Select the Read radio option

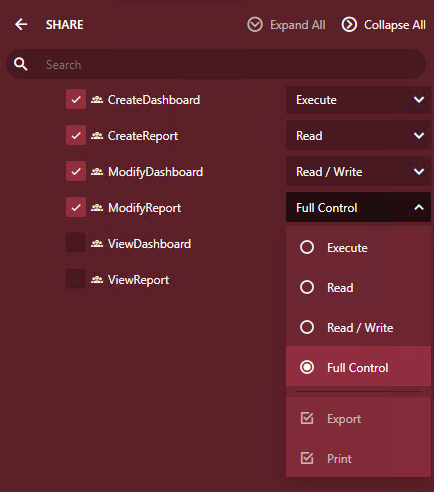[307, 287]
